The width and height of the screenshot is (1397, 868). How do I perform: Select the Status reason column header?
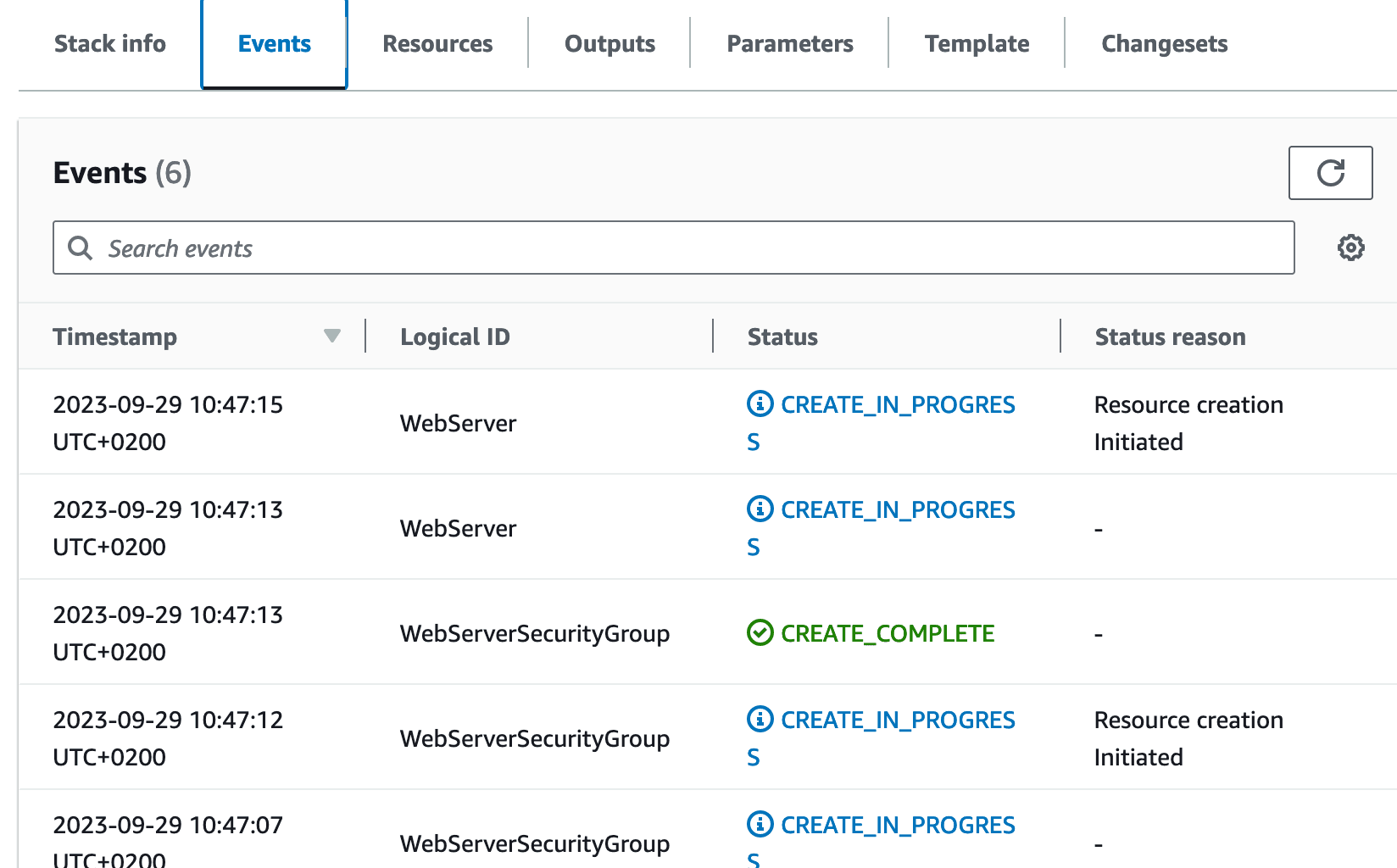point(1170,336)
